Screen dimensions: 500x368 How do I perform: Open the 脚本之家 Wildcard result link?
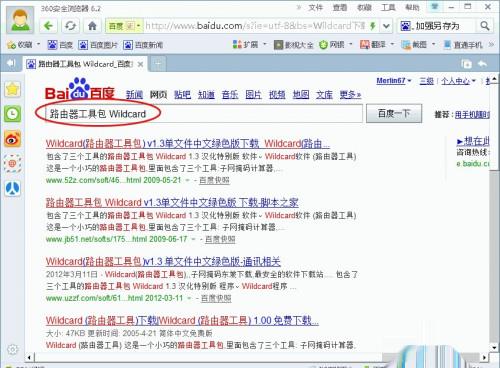coord(172,202)
